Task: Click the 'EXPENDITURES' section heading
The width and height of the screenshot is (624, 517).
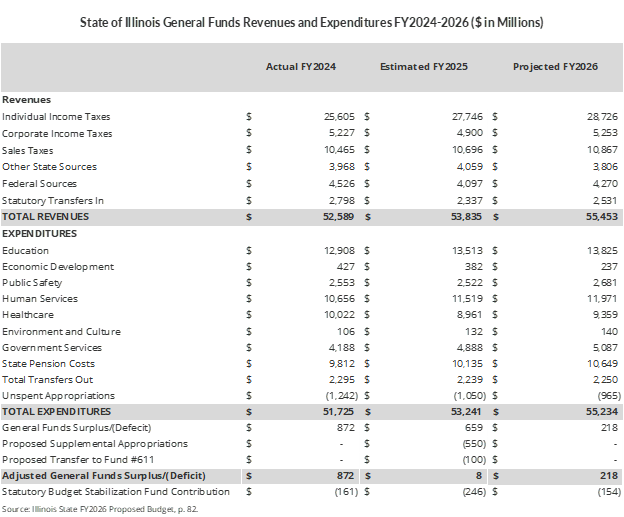Action: coord(39,234)
